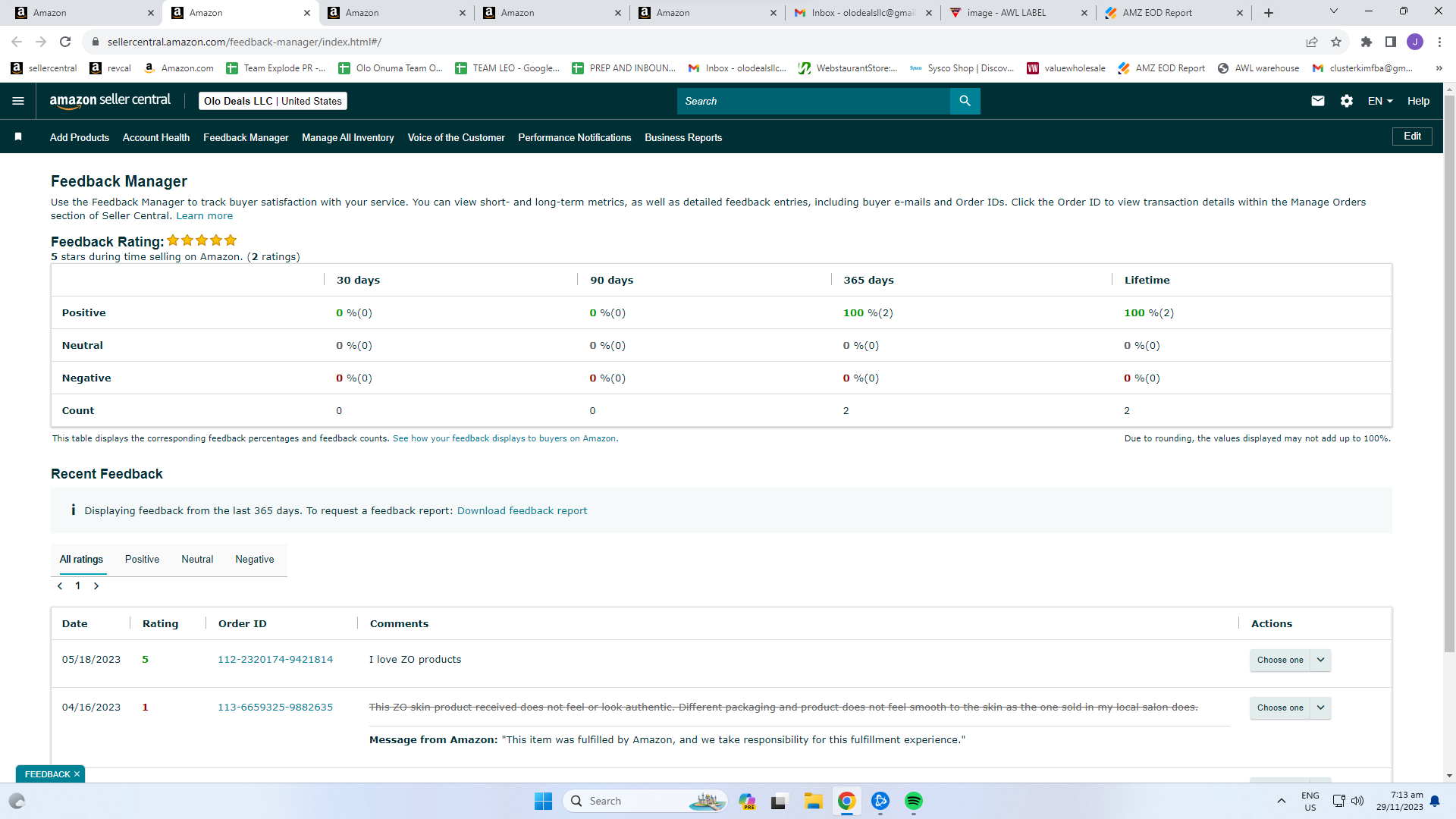This screenshot has height=819, width=1456.
Task: Switch to Neutral feedback tab
Action: (197, 560)
